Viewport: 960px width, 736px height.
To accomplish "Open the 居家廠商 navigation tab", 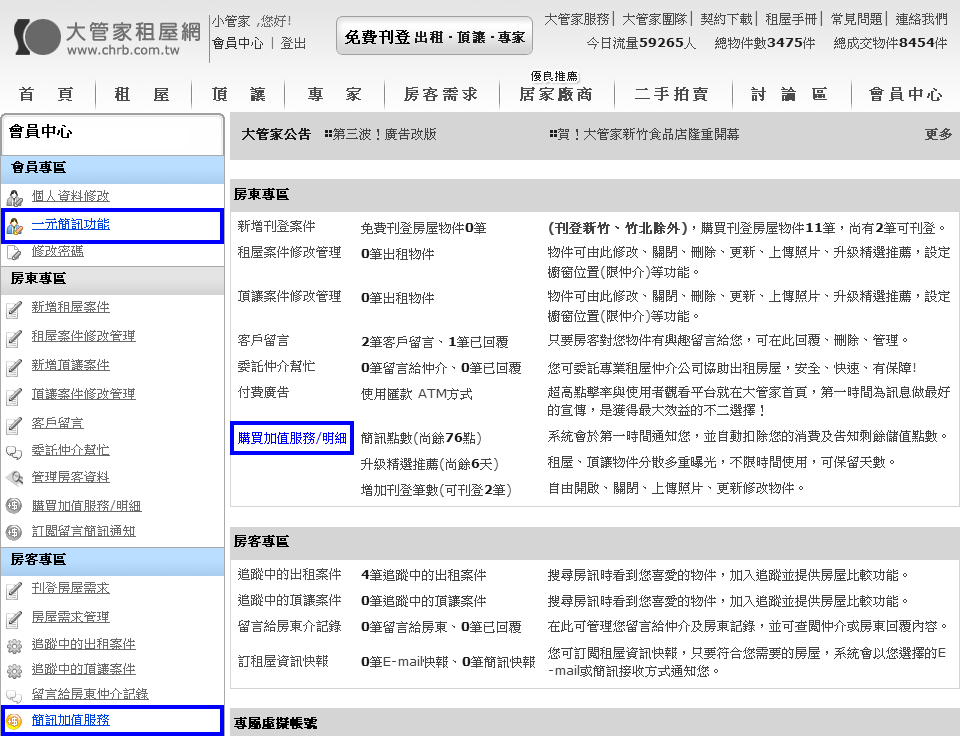I will click(556, 94).
